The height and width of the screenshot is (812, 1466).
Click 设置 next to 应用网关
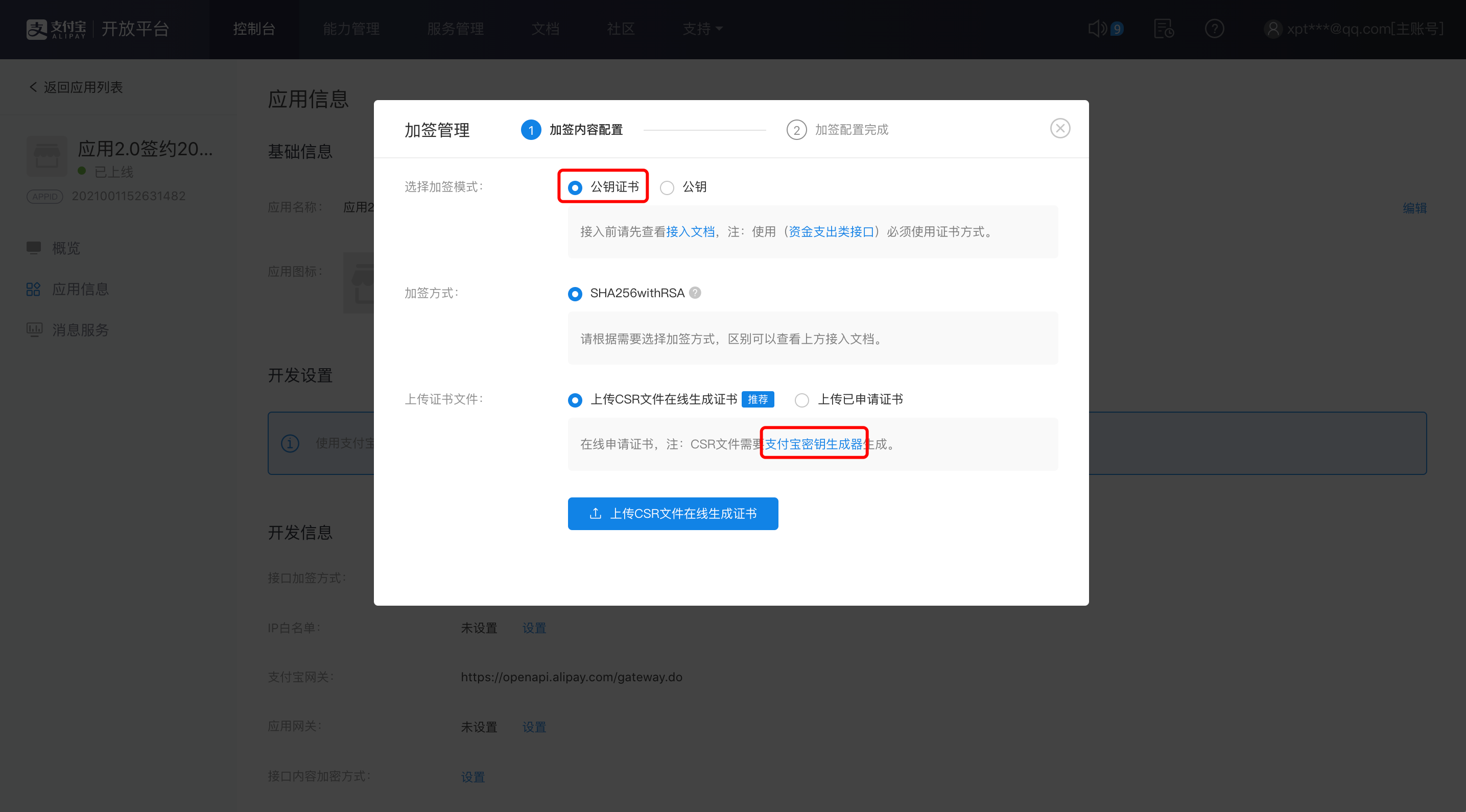click(x=534, y=727)
